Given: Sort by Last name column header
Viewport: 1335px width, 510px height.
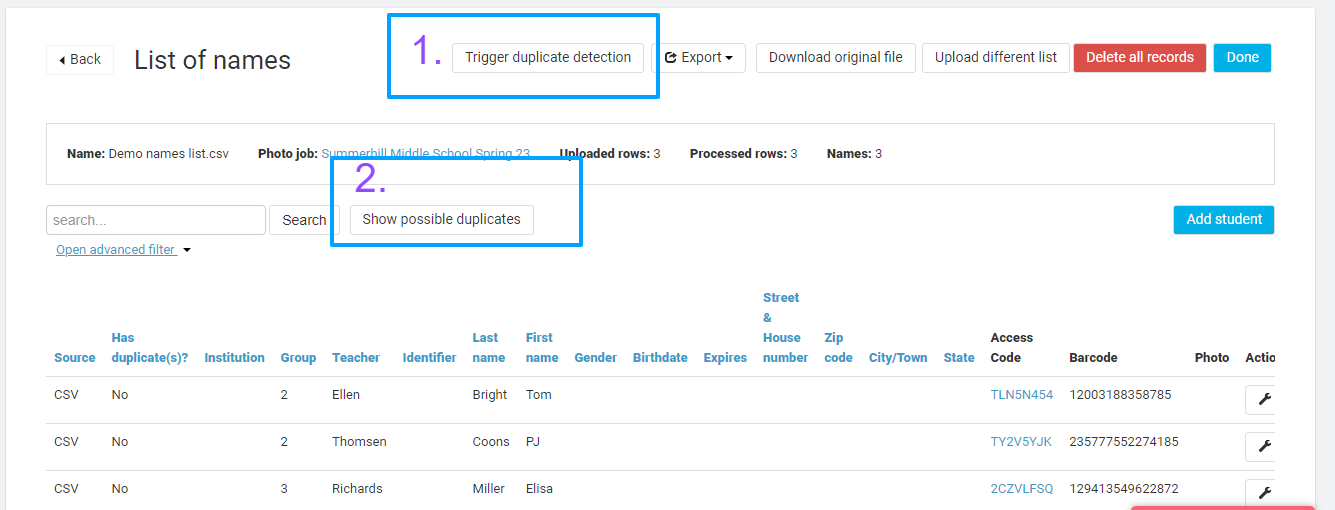Looking at the screenshot, I should click(x=489, y=348).
